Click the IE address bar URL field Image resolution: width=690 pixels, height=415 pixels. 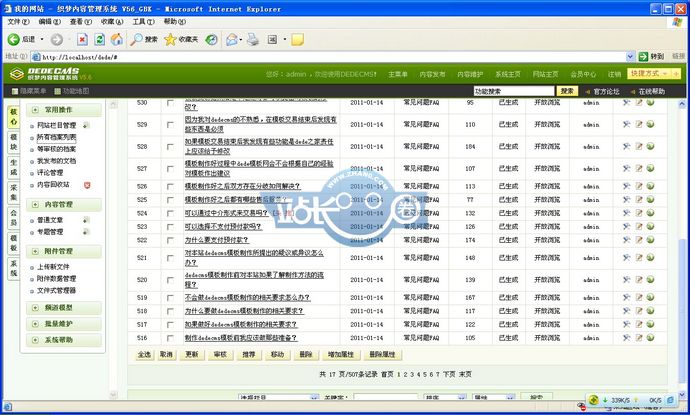(x=333, y=57)
